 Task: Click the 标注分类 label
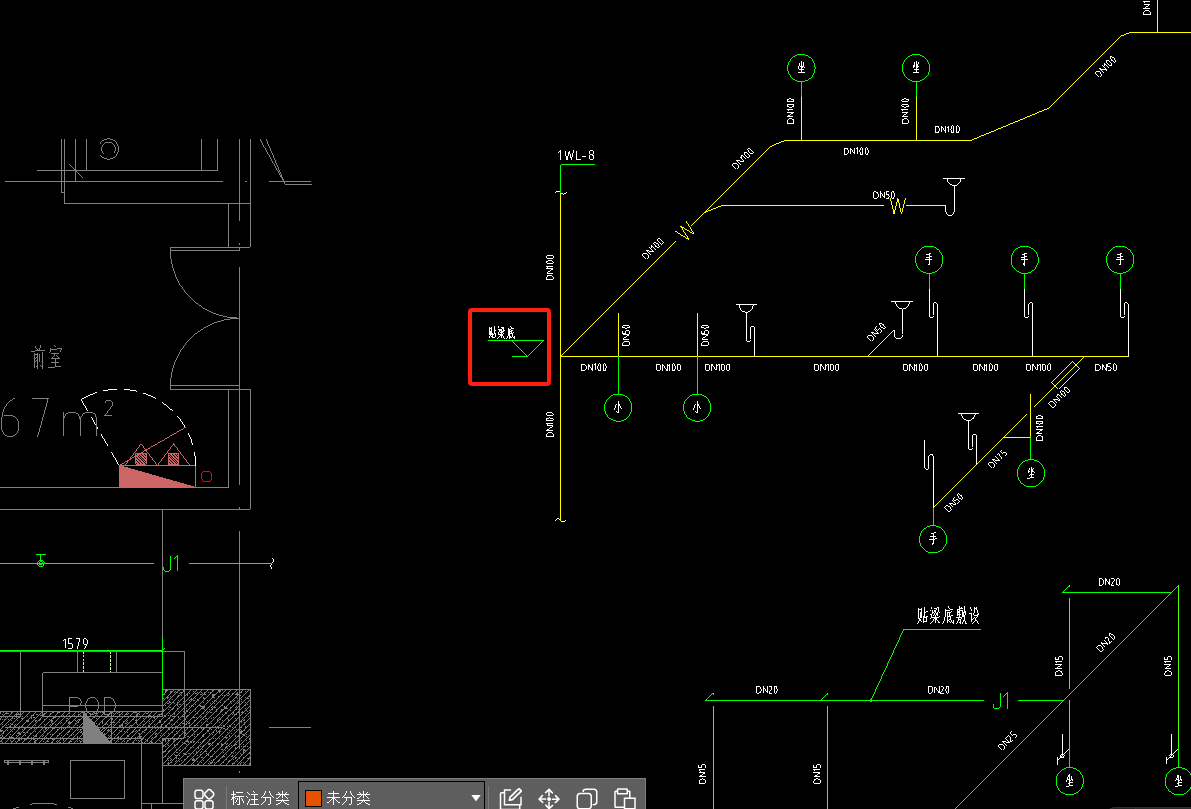[260, 798]
